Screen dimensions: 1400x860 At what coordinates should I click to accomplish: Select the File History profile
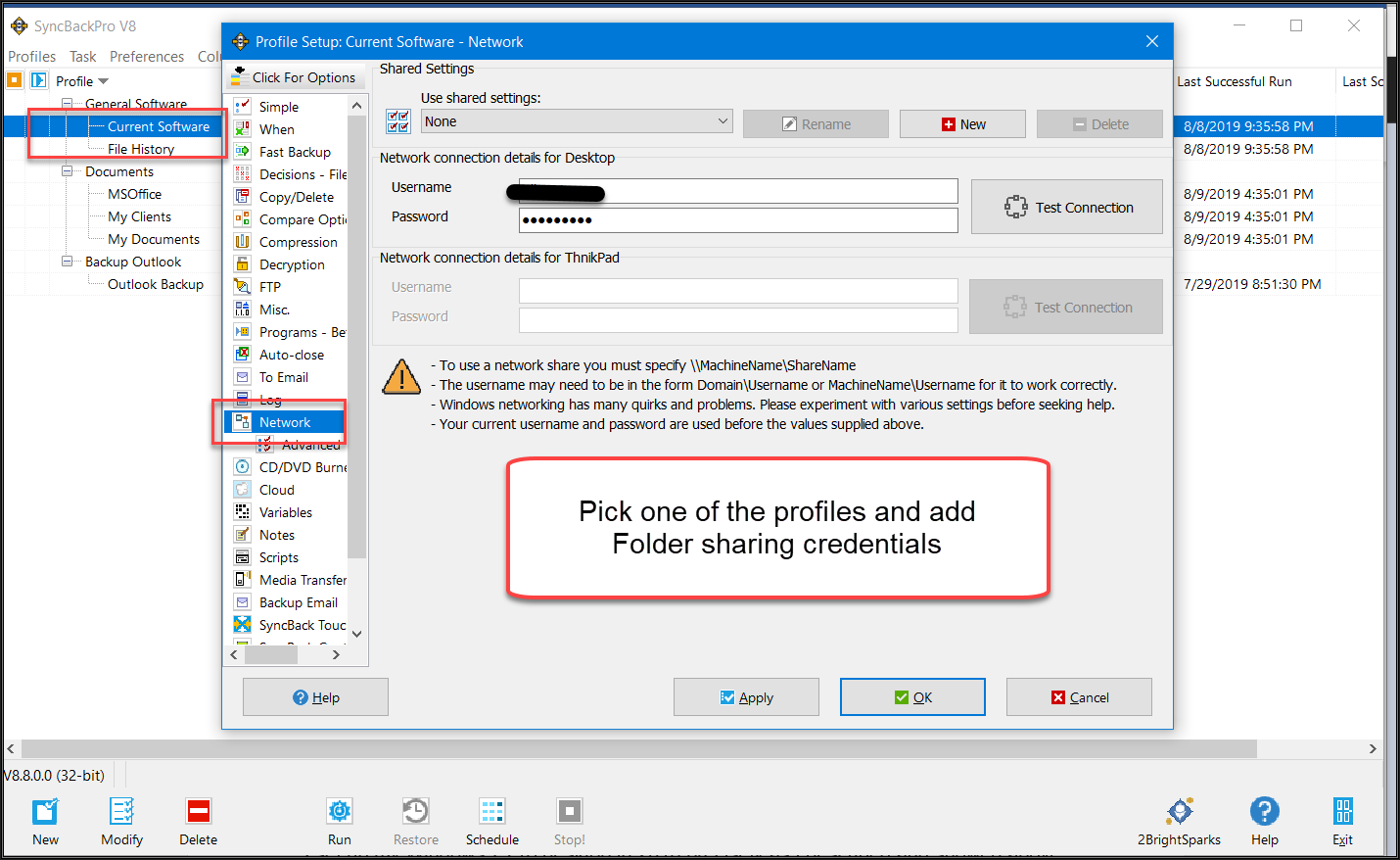point(141,149)
